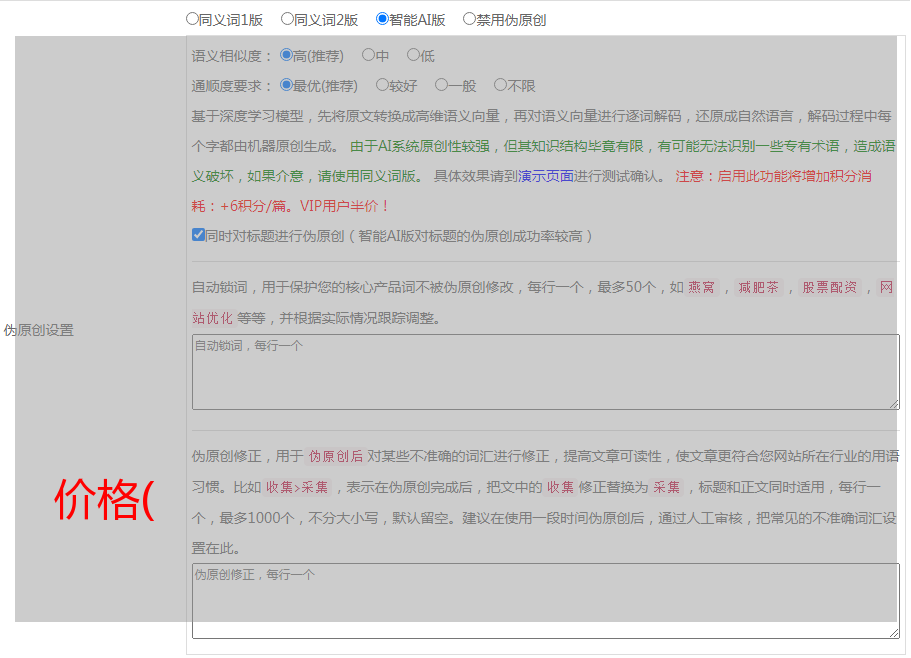The width and height of the screenshot is (911, 658).
Task: Set 通顺度要求 to 不限
Action: pyautogui.click(x=500, y=86)
